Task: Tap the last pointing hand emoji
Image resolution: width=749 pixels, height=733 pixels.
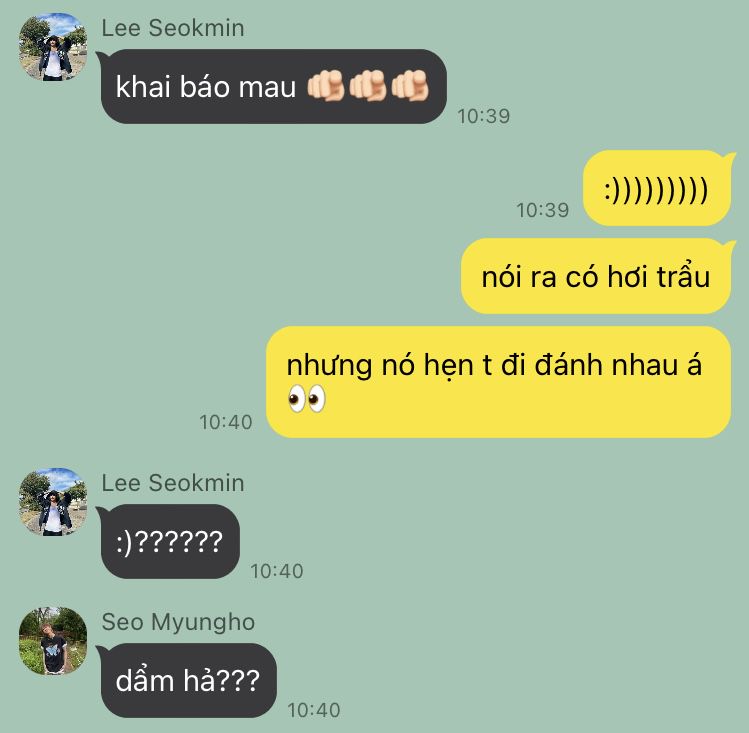Action: [410, 86]
